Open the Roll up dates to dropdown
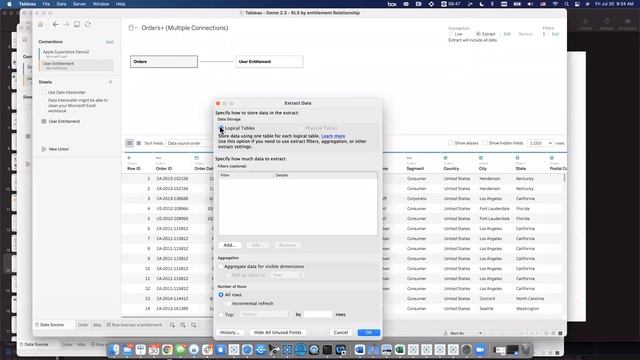The image size is (640, 360). (287, 276)
